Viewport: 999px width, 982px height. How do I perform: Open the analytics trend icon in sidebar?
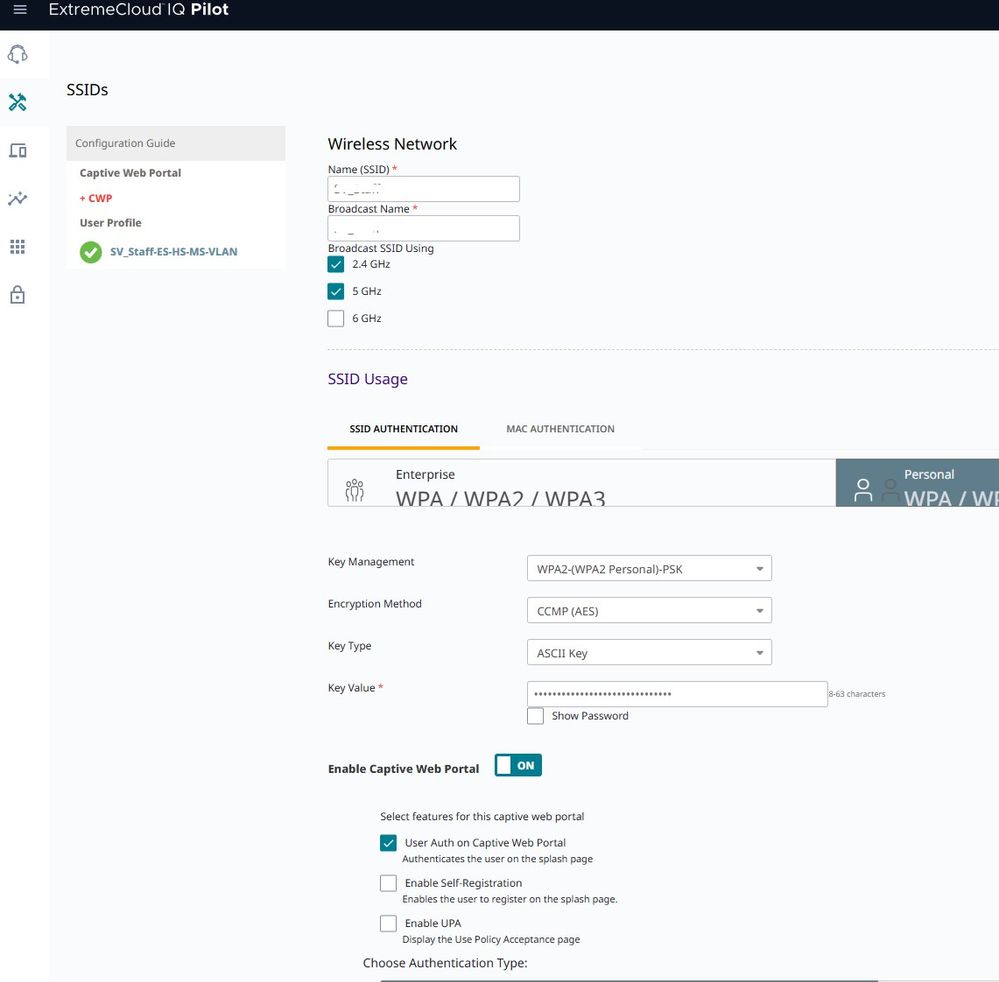click(17, 199)
